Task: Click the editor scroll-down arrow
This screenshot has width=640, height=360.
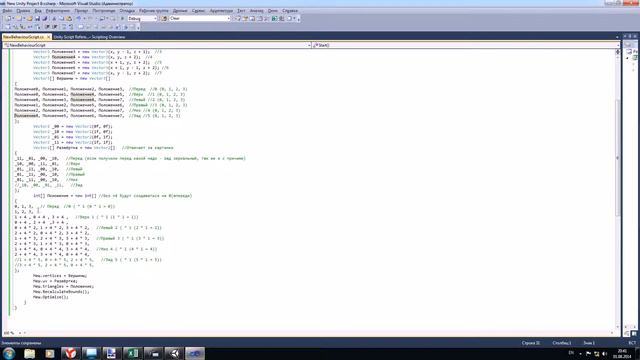Action: click(617, 327)
